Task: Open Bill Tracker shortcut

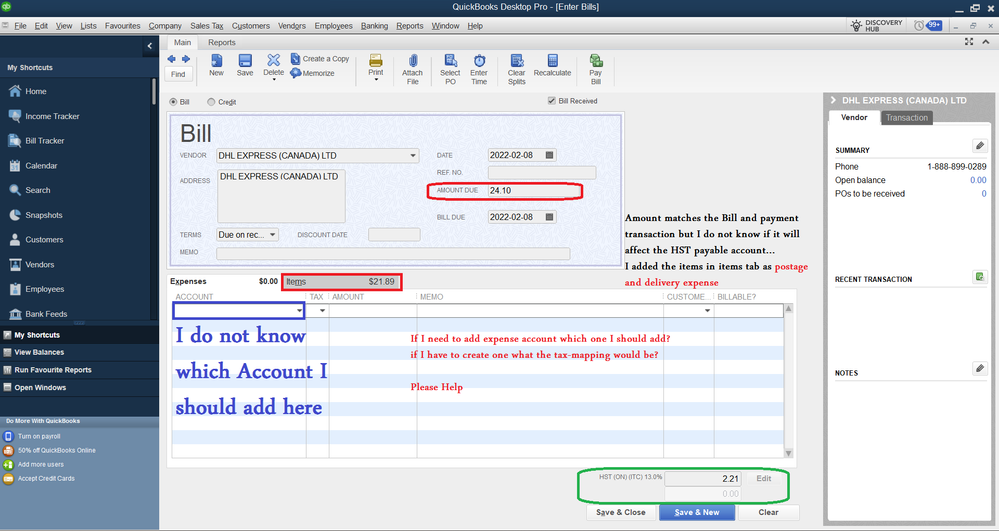Action: (x=37, y=141)
